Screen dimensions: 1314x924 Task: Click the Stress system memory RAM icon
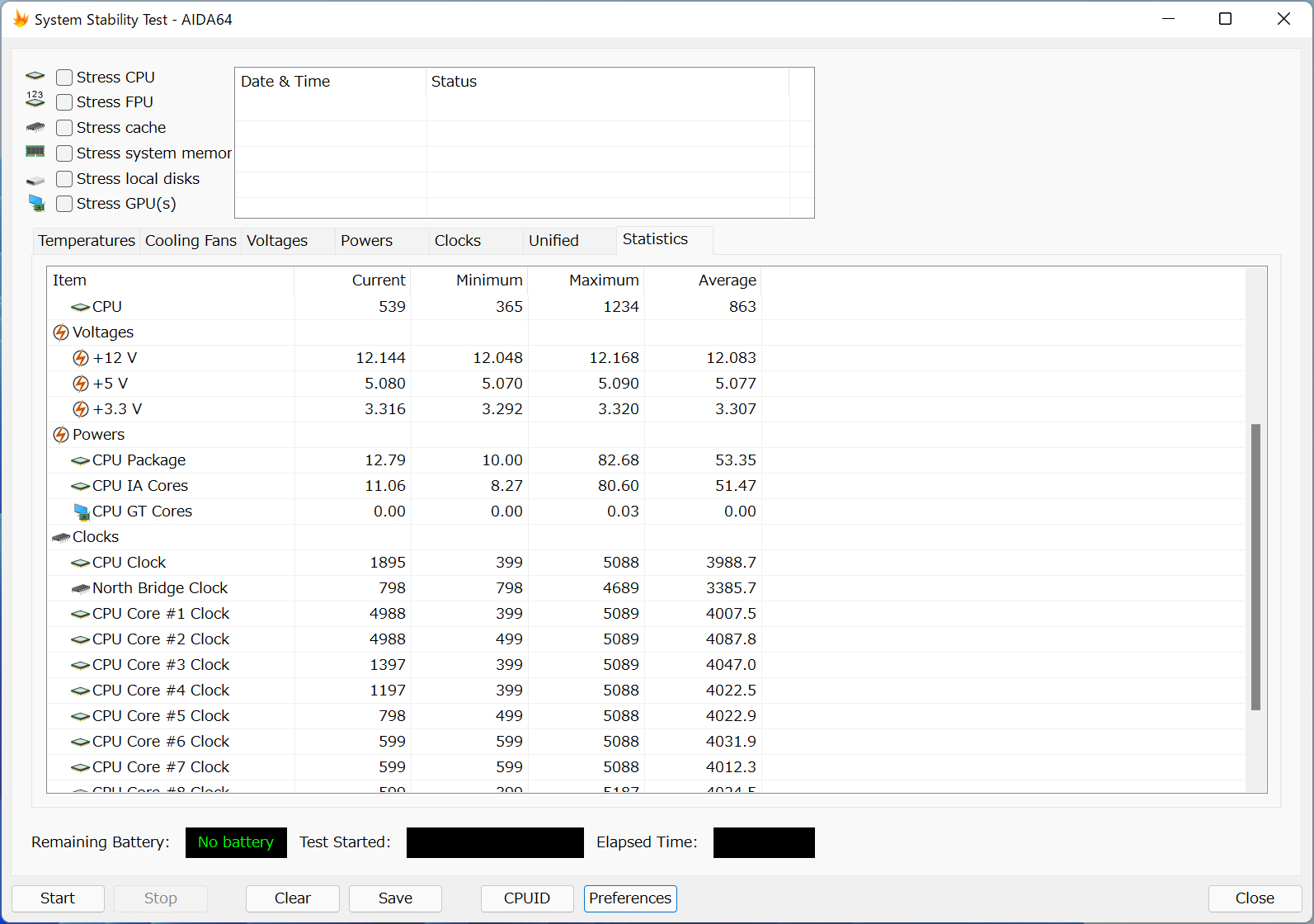click(x=35, y=152)
